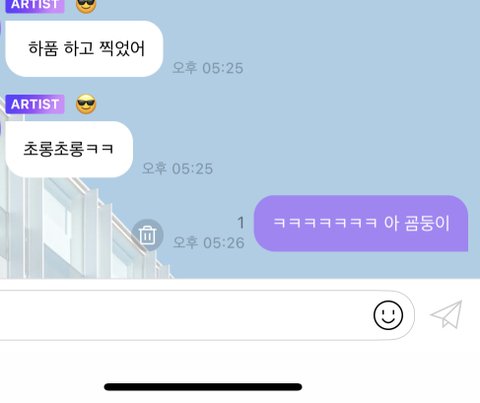
Task: Tap the paper plane send icon
Action: click(x=447, y=314)
